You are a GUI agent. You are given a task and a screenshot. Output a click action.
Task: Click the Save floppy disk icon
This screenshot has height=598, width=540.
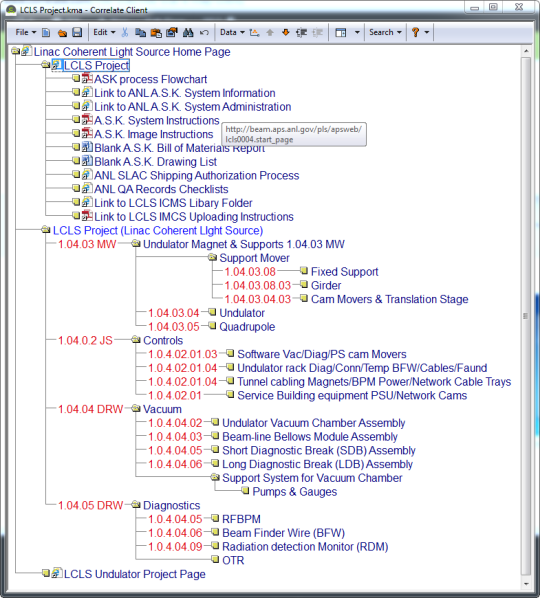(x=77, y=33)
